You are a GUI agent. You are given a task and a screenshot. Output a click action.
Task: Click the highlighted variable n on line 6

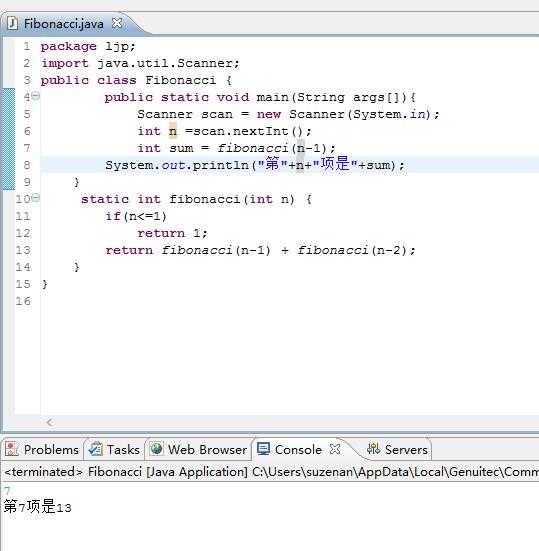pyautogui.click(x=173, y=131)
